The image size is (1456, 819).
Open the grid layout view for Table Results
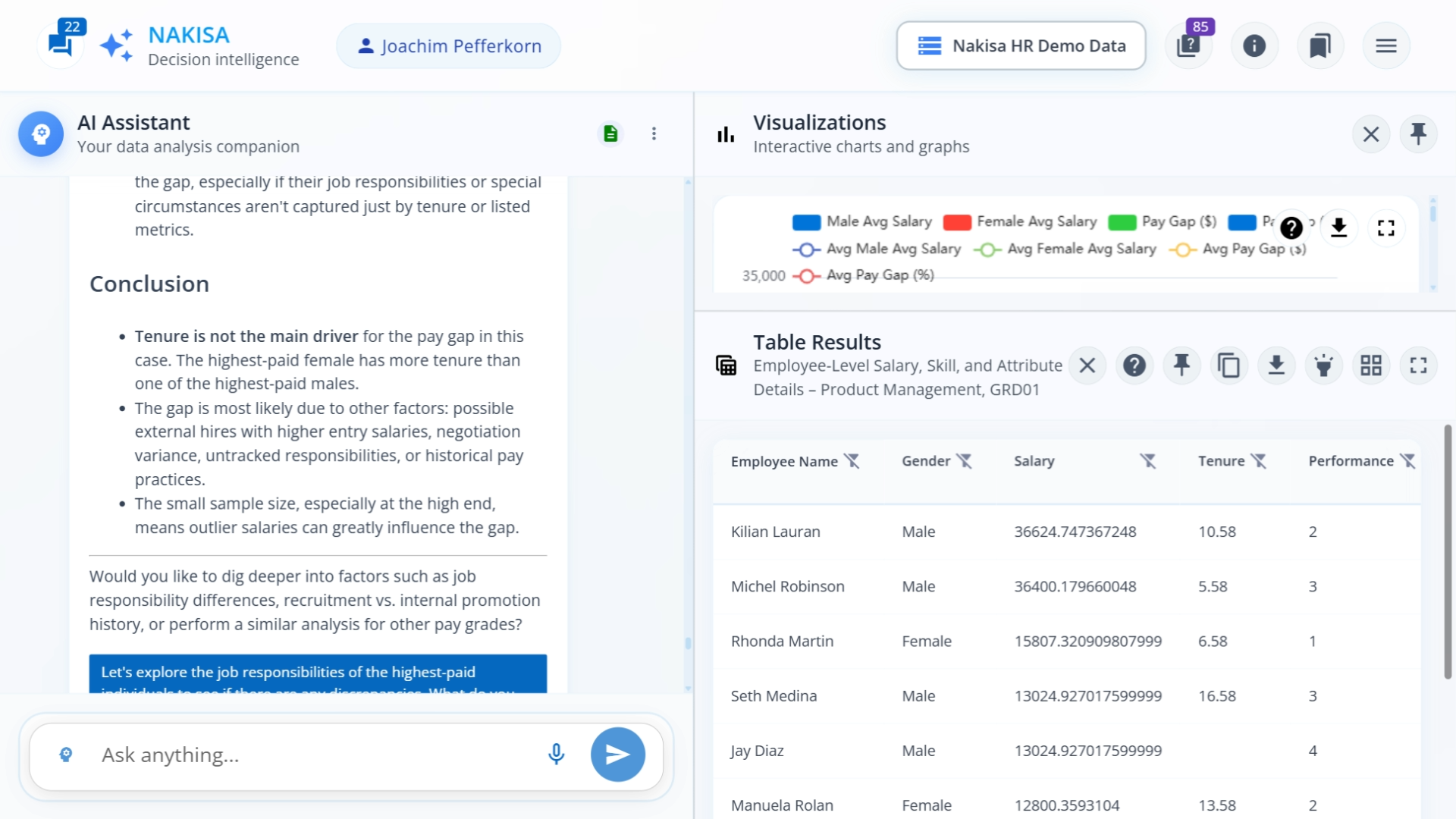1371,365
